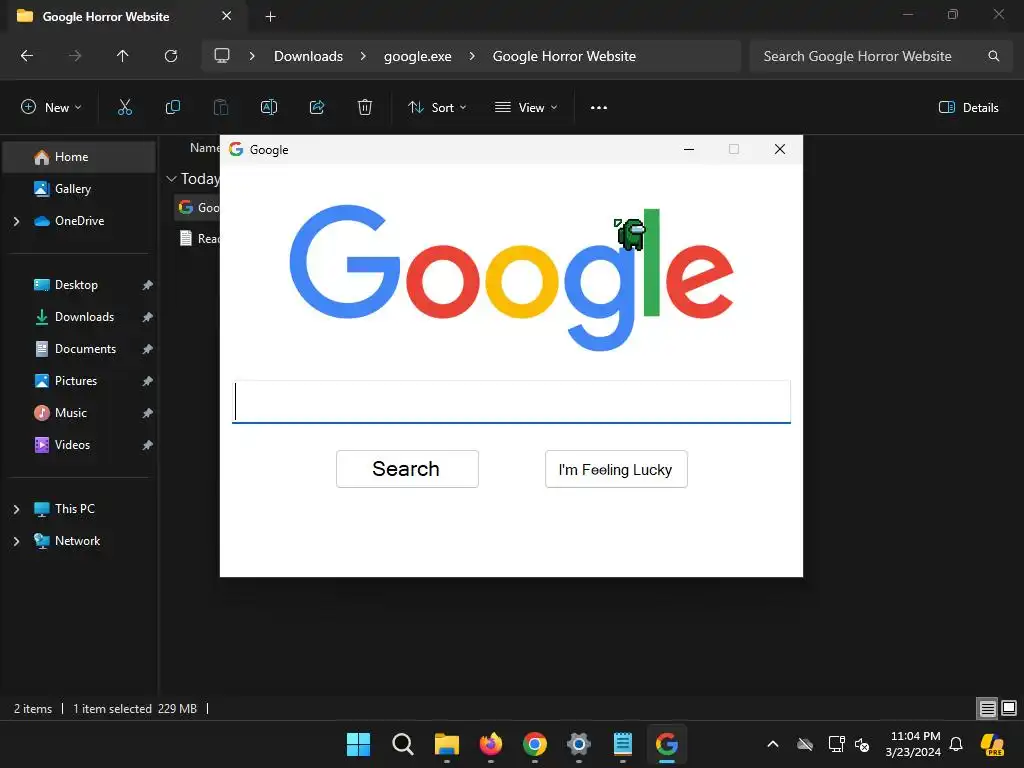Image resolution: width=1024 pixels, height=768 pixels.
Task: Toggle the Details pane button
Action: click(968, 108)
